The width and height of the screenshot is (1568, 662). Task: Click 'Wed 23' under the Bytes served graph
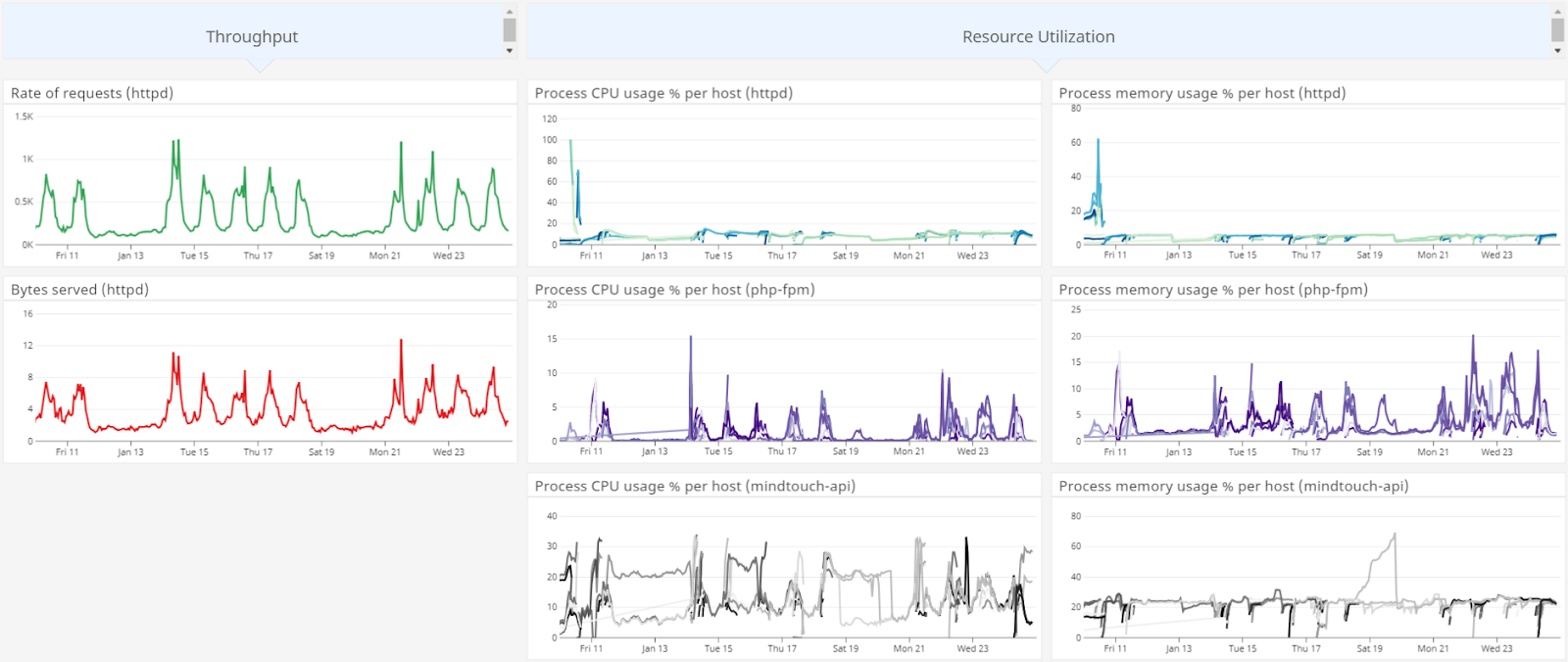click(x=449, y=452)
